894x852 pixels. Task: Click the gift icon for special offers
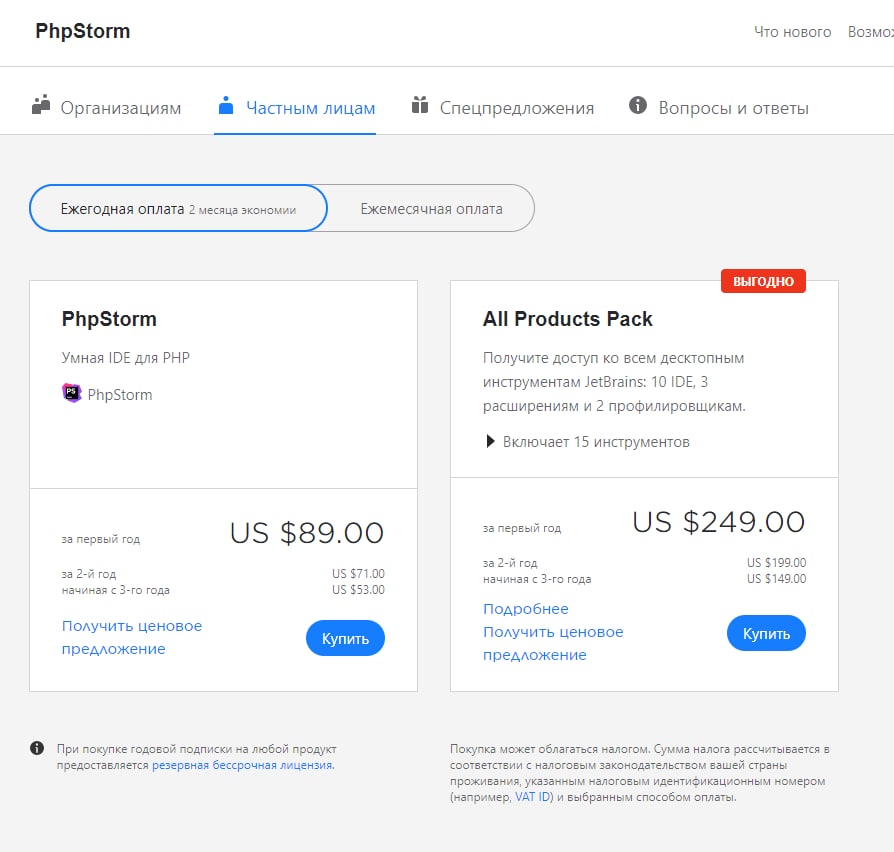click(x=420, y=105)
